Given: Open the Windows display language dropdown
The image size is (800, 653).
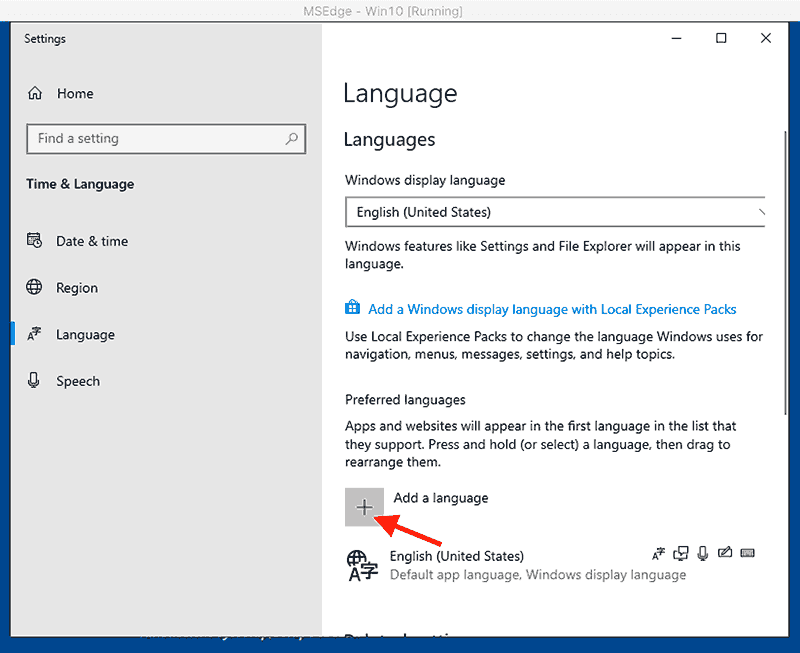Looking at the screenshot, I should [555, 212].
